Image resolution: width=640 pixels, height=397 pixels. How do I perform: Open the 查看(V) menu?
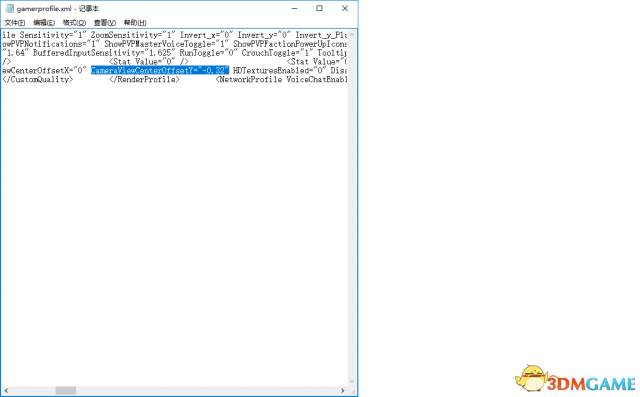tap(105, 22)
